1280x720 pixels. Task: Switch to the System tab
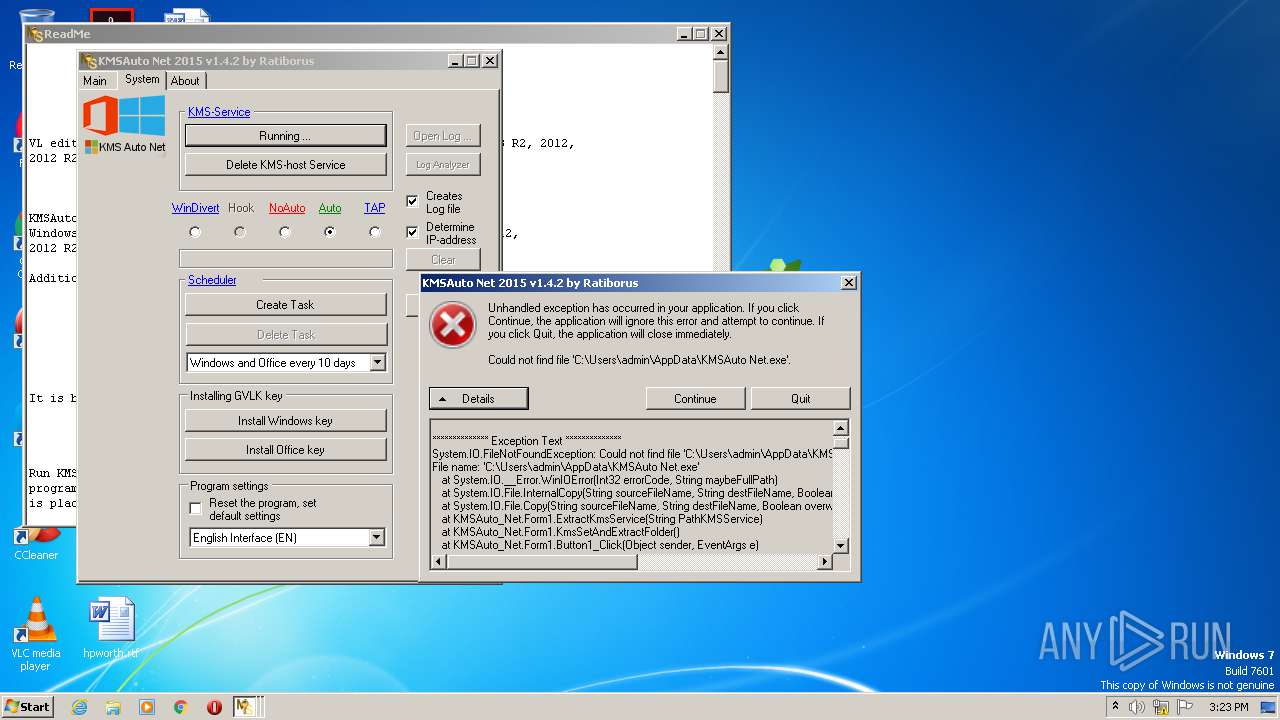(x=142, y=79)
